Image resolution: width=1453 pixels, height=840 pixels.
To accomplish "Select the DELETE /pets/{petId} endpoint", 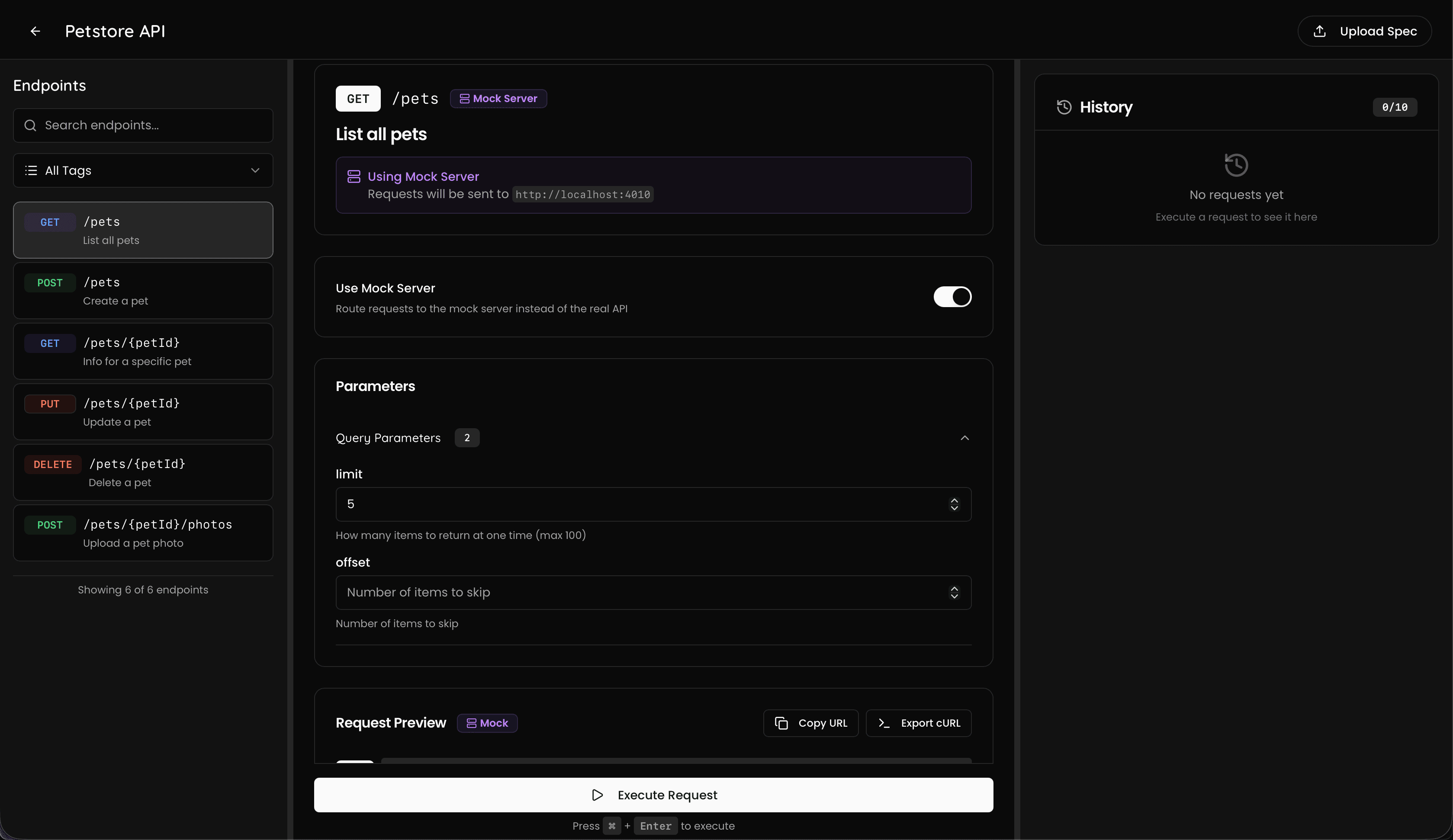I will pyautogui.click(x=143, y=473).
